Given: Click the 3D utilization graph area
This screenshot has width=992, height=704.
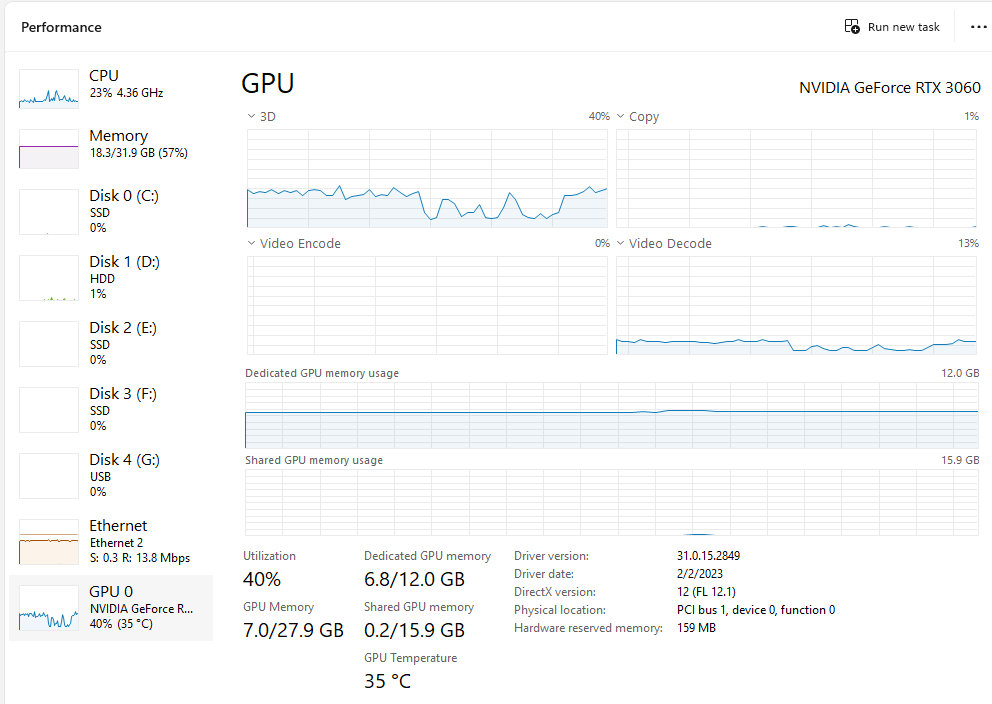Looking at the screenshot, I should click(427, 178).
